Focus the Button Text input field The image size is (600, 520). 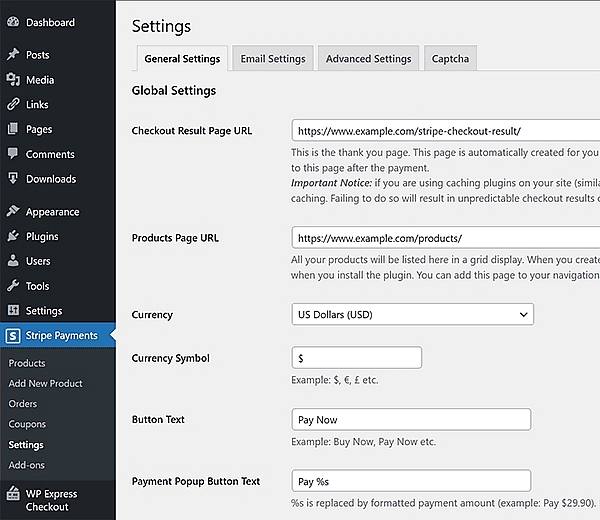[x=411, y=419]
